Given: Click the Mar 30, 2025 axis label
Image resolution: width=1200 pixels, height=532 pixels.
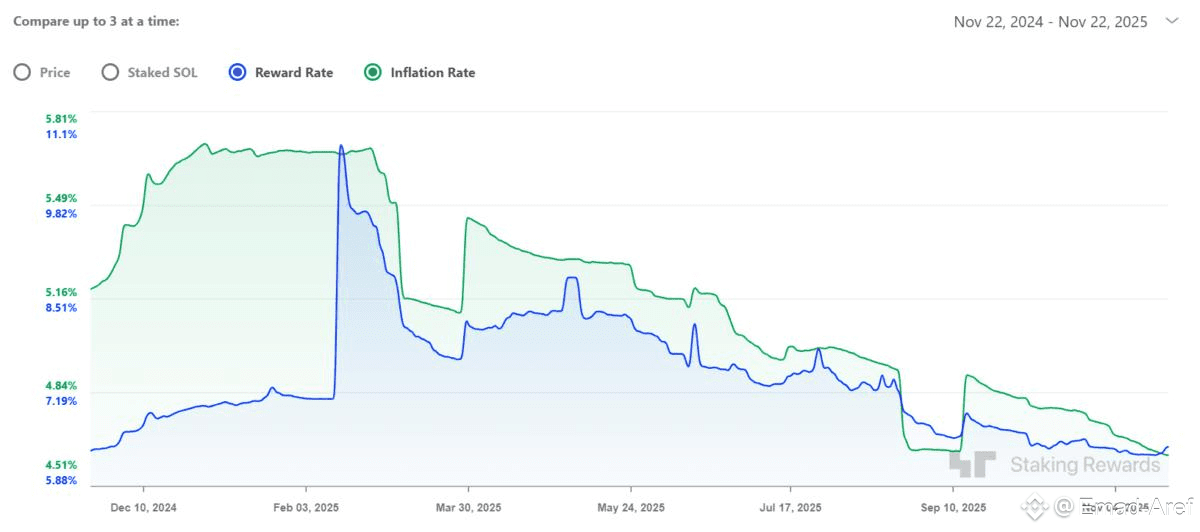Looking at the screenshot, I should [468, 506].
